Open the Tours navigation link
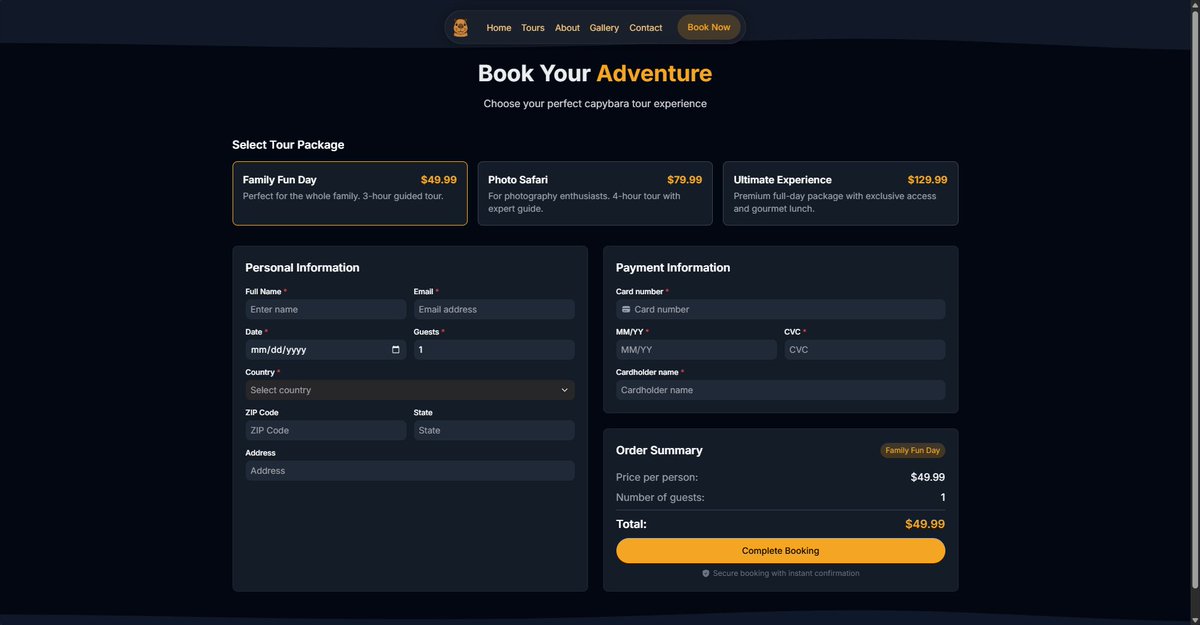The image size is (1200, 625). click(533, 28)
